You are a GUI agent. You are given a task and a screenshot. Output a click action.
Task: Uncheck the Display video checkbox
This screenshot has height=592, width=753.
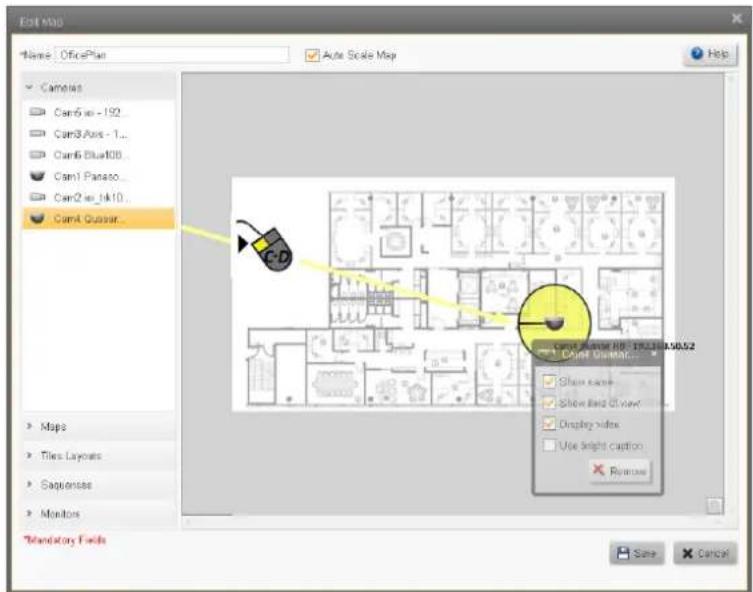[549, 424]
